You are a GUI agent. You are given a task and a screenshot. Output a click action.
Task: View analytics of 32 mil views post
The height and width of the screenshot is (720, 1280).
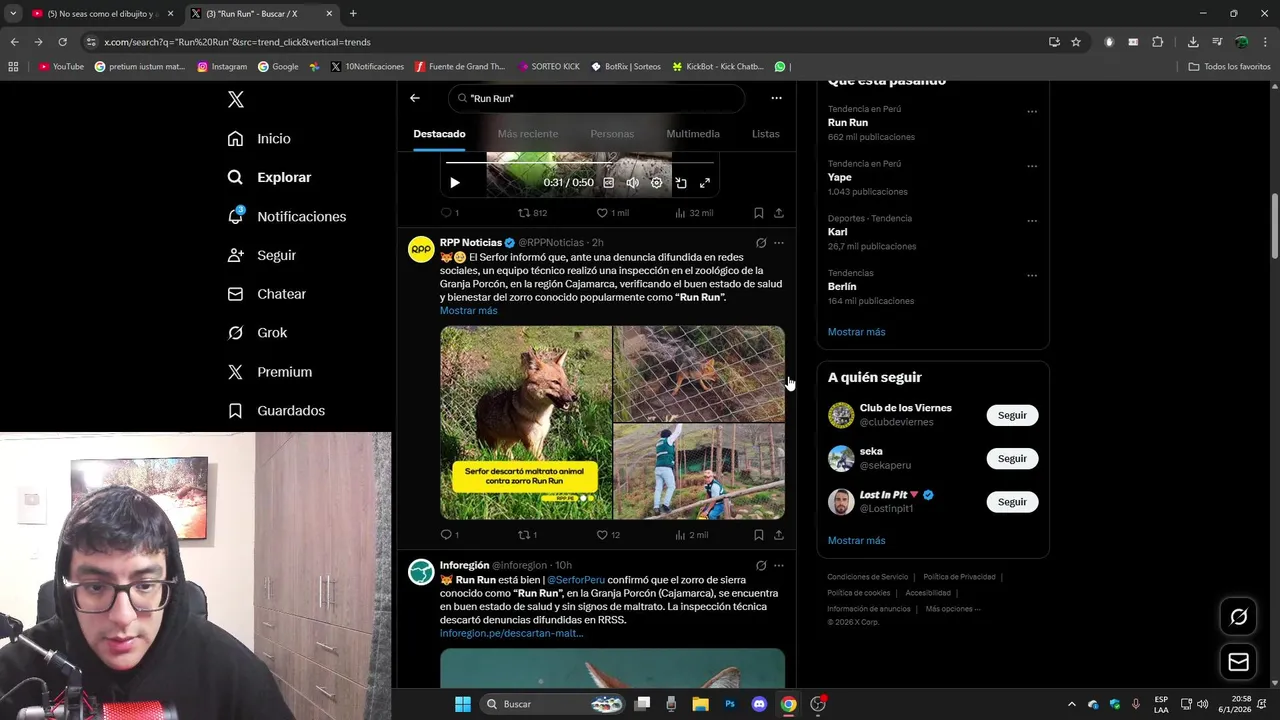693,213
